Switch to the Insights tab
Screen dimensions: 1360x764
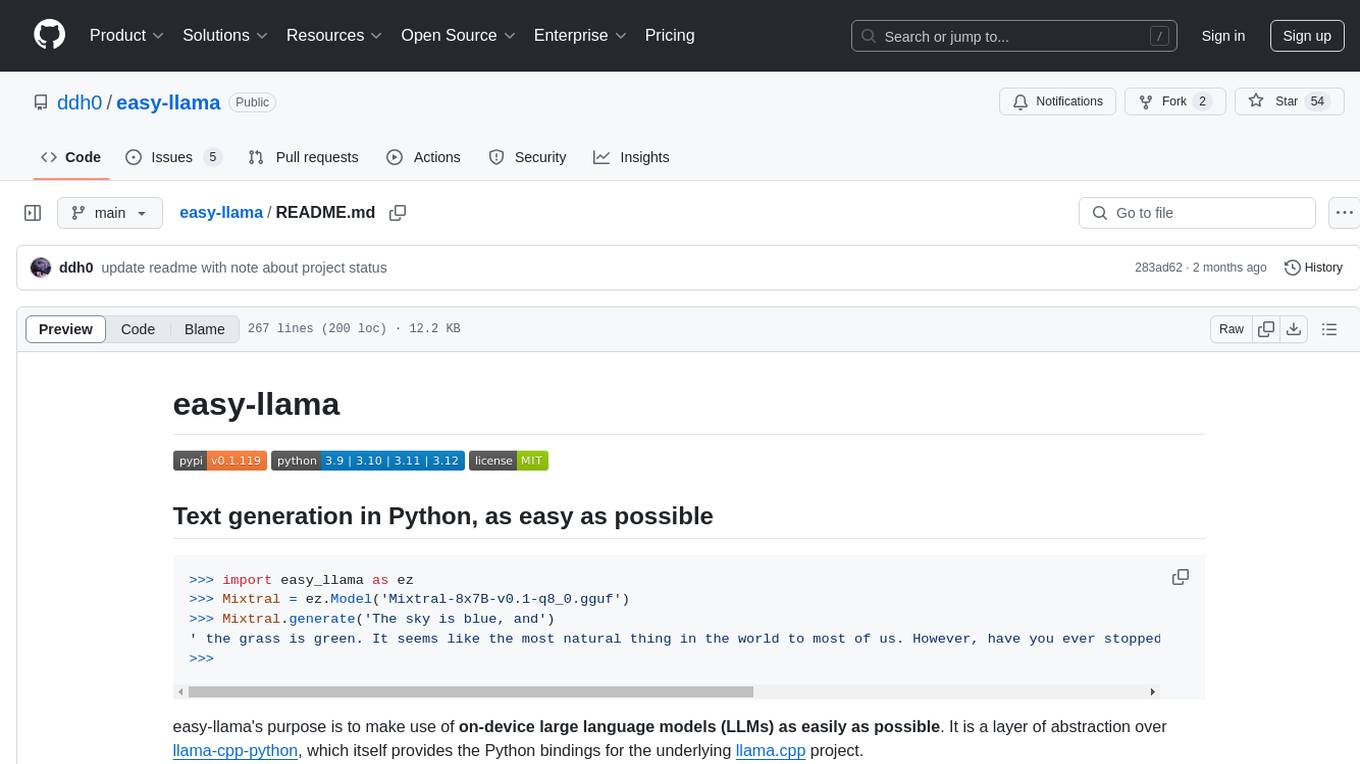coord(631,157)
